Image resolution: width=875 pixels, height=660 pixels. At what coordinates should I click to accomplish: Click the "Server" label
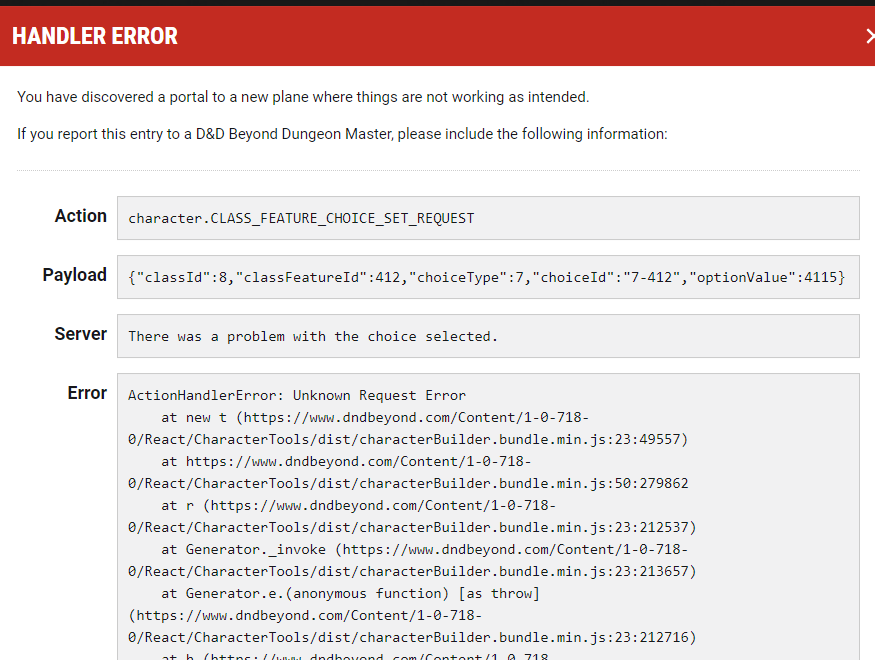point(80,334)
